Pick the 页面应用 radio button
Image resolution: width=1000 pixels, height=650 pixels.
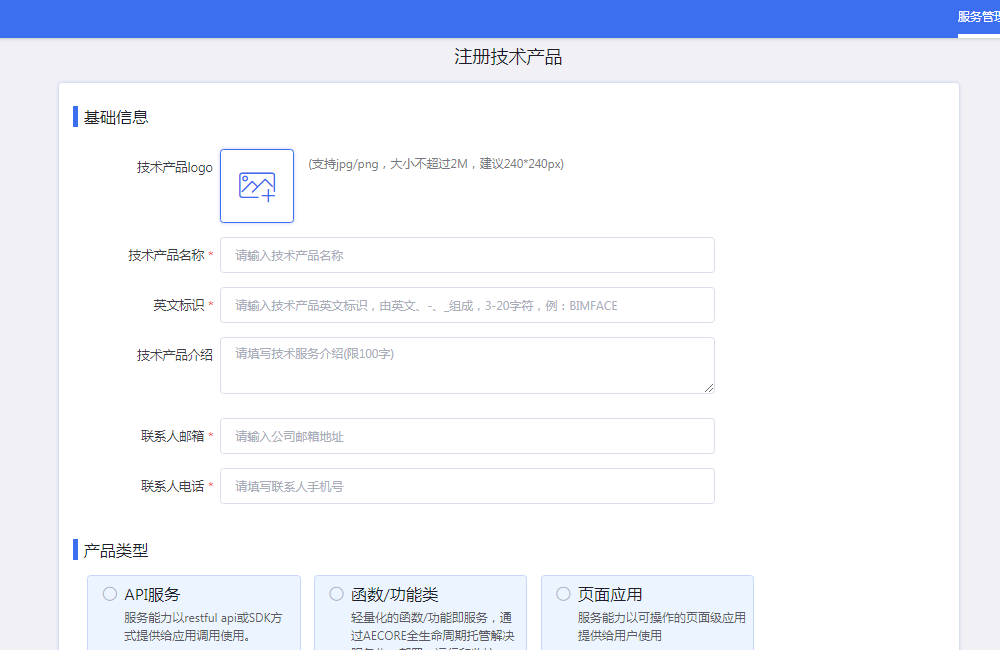[x=564, y=594]
